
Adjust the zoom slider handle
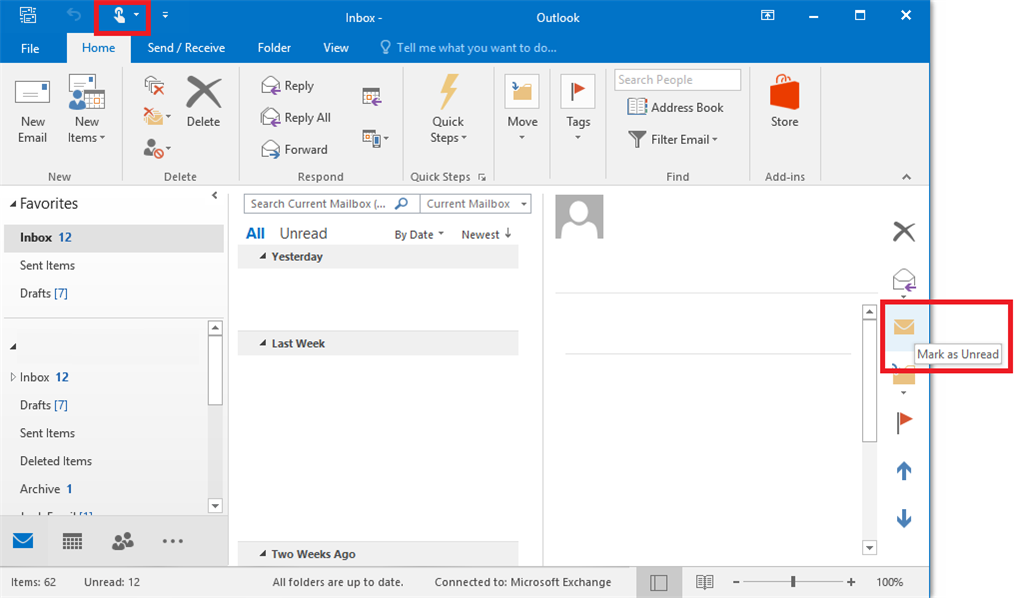point(793,581)
